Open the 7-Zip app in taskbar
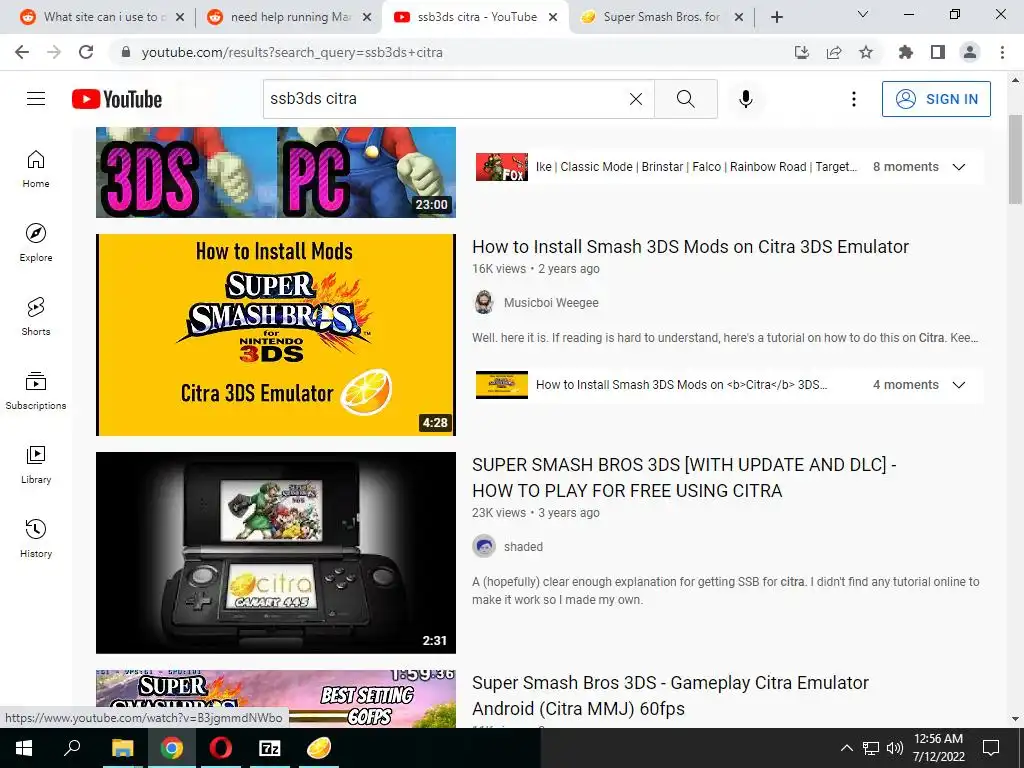The height and width of the screenshot is (768, 1024). point(270,748)
